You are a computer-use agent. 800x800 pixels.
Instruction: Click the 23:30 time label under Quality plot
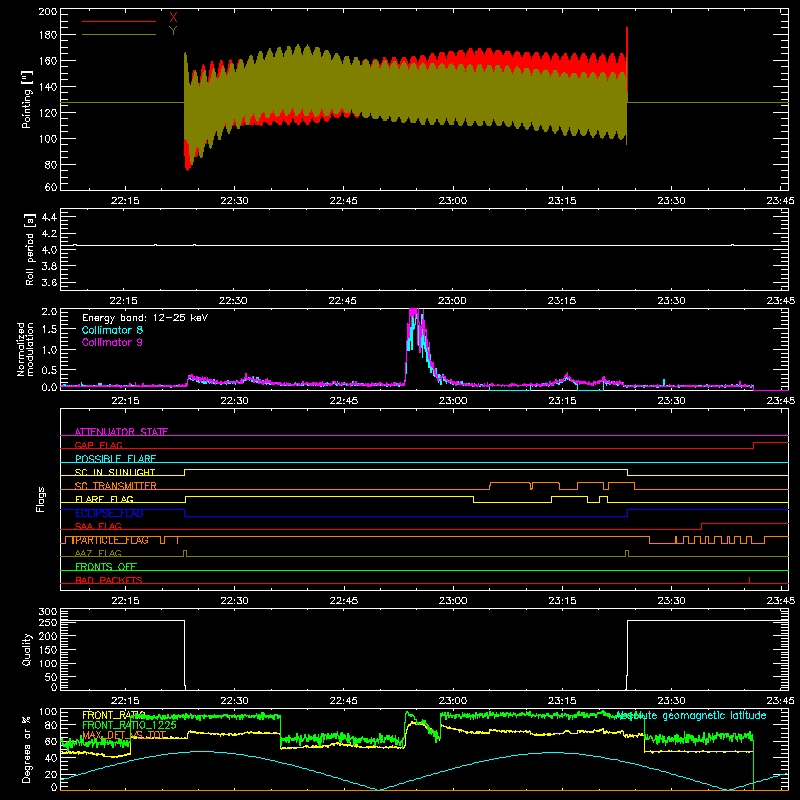(671, 701)
